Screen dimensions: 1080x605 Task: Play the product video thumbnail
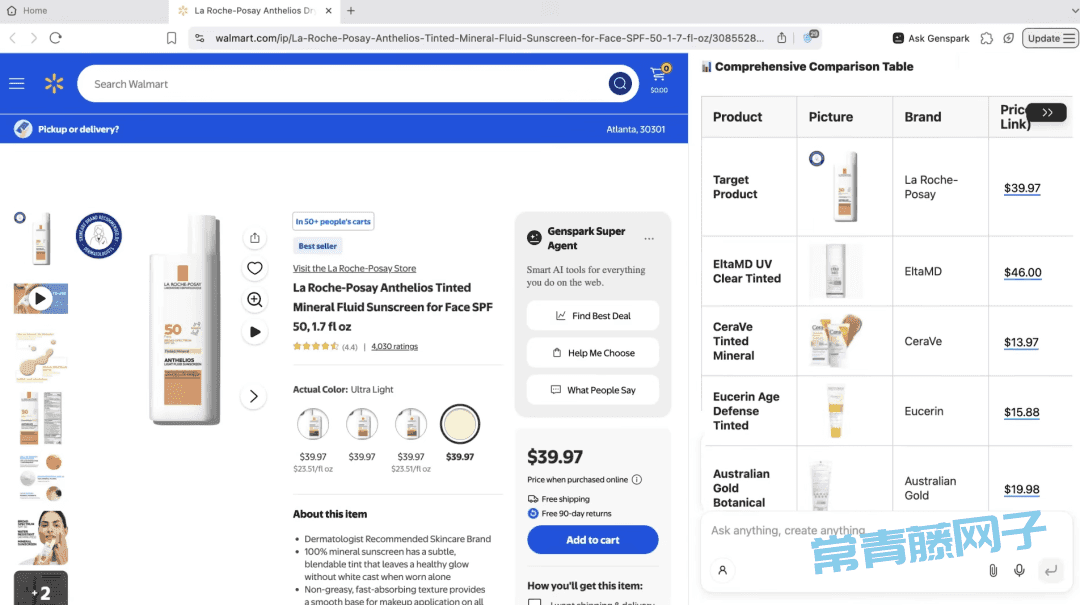pyautogui.click(x=41, y=298)
